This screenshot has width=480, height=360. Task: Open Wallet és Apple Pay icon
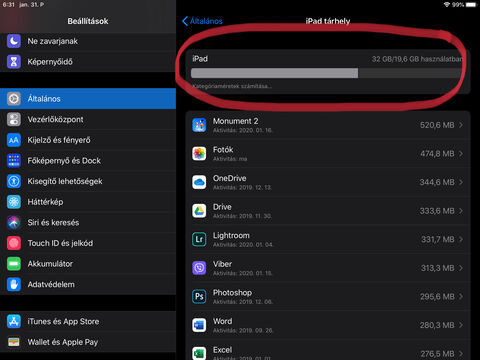click(x=14, y=342)
